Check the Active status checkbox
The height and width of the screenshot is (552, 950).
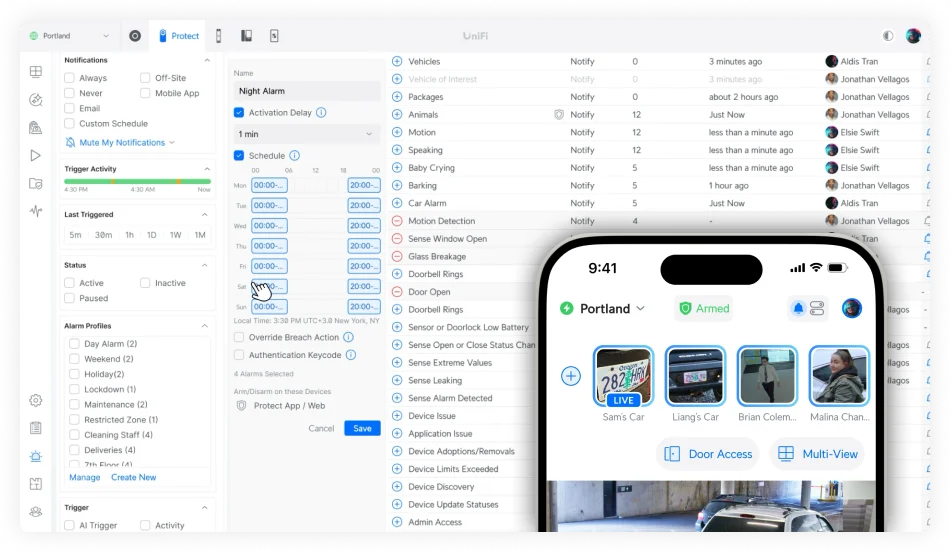click(x=70, y=283)
